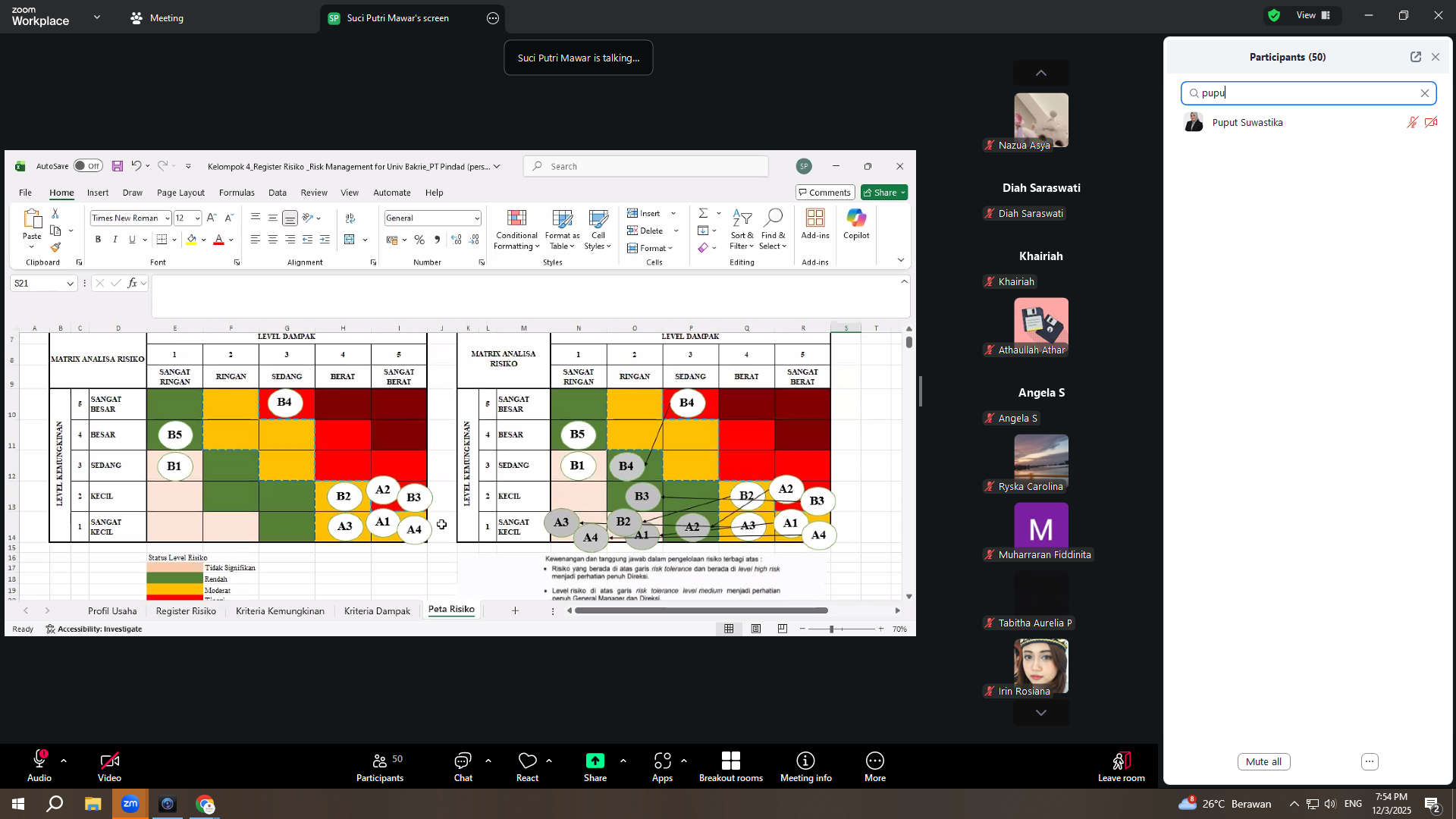Open the Add-ins ribbon button
The image size is (1456, 819).
tap(815, 224)
